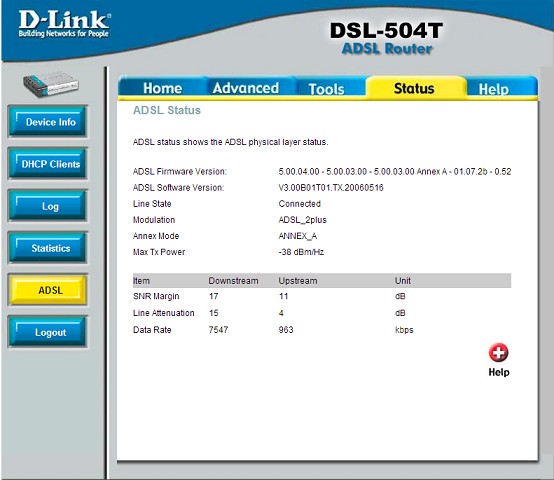Select the ADSL sidebar button
Viewport: 554px width, 480px height.
(x=48, y=290)
